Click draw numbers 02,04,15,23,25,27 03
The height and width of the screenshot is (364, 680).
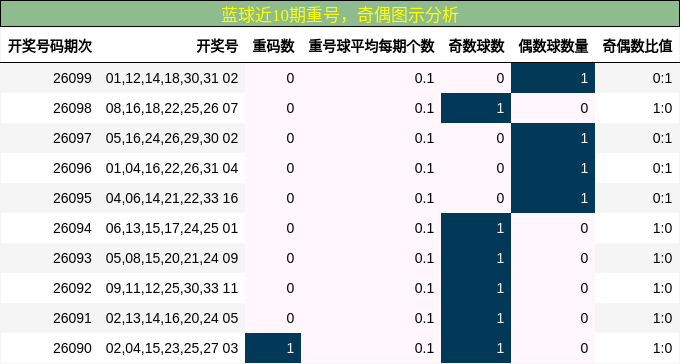172,348
